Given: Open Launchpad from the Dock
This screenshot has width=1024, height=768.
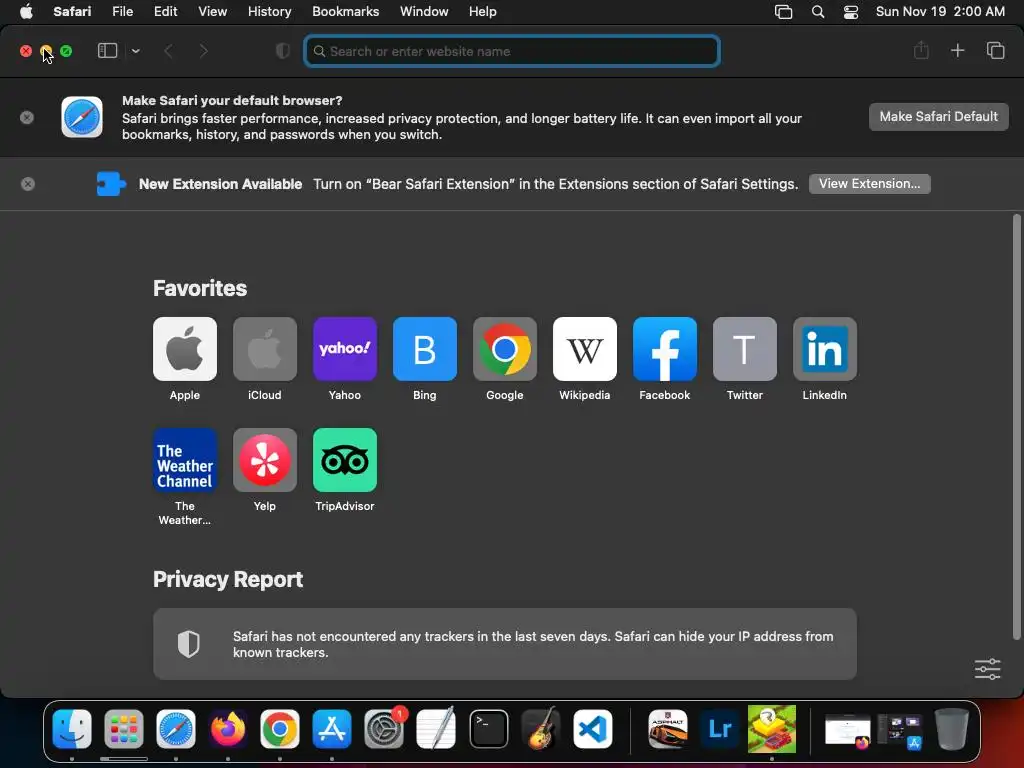Looking at the screenshot, I should (124, 728).
